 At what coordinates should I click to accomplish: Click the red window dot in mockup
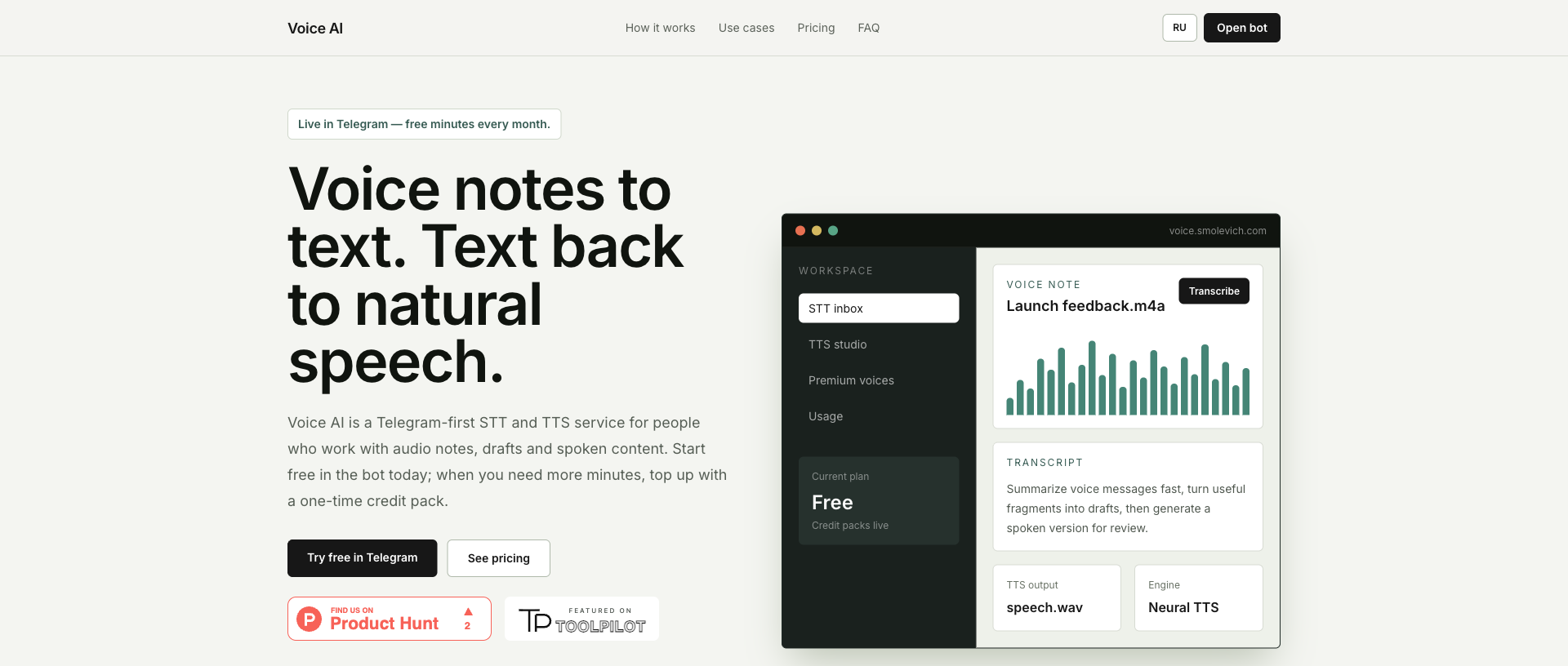click(x=800, y=231)
